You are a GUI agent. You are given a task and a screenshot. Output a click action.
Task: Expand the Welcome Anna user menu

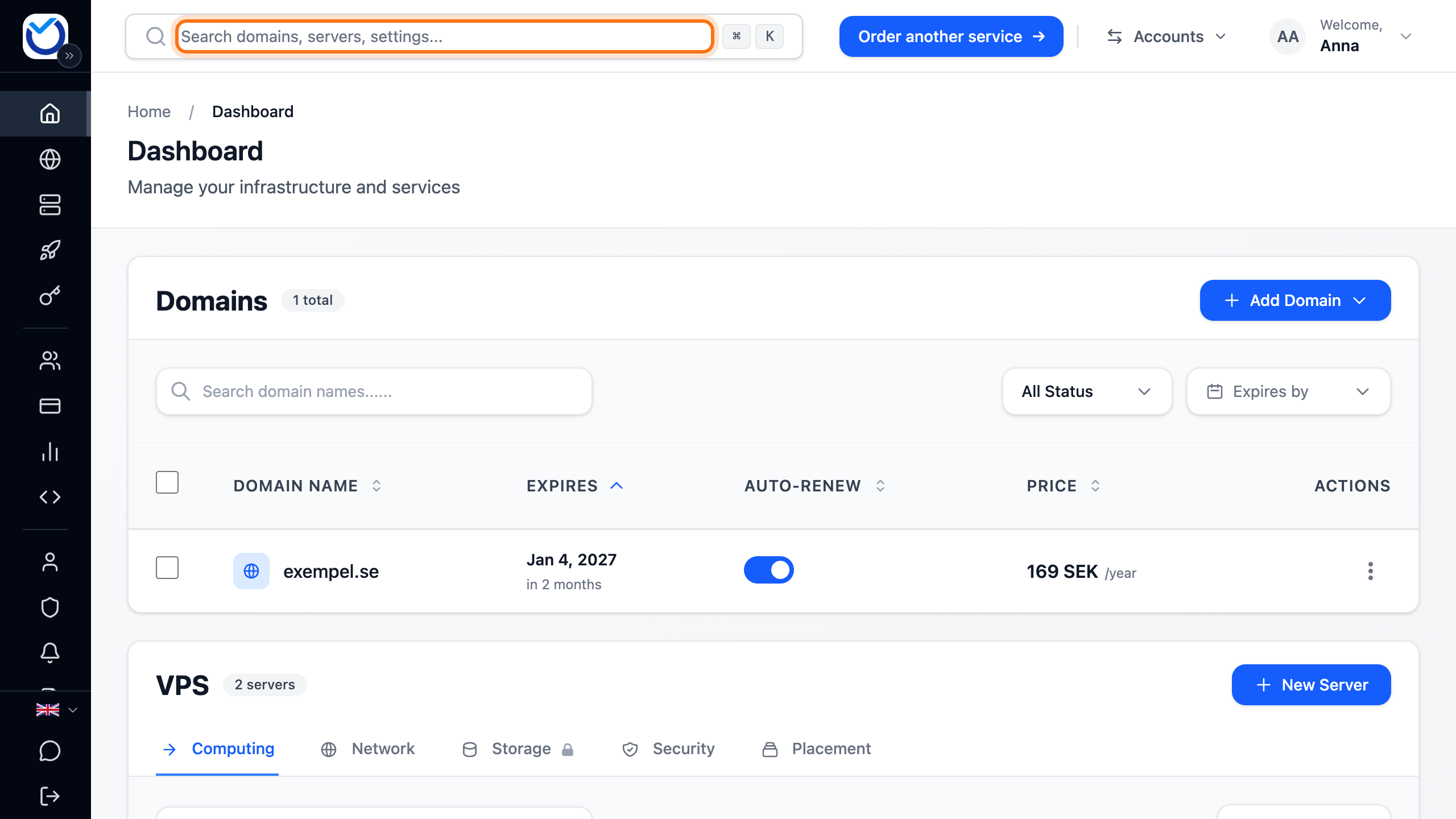tap(1341, 36)
